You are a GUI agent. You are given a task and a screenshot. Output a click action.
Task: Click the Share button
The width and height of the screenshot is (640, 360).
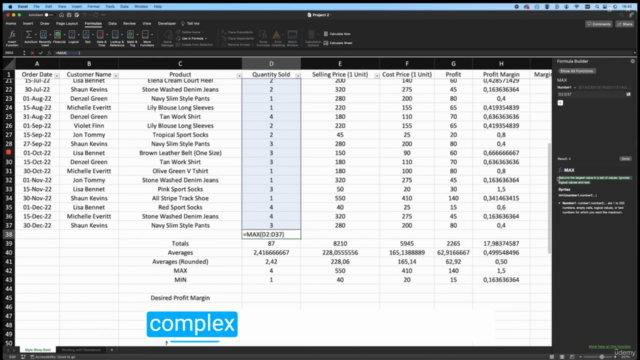pos(625,24)
